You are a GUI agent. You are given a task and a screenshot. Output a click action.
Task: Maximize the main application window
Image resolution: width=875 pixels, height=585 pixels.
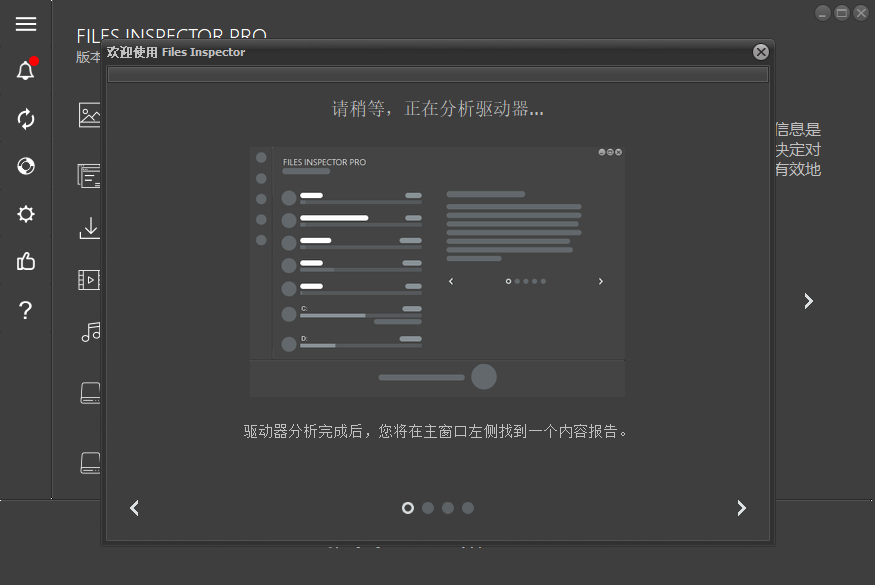[842, 13]
